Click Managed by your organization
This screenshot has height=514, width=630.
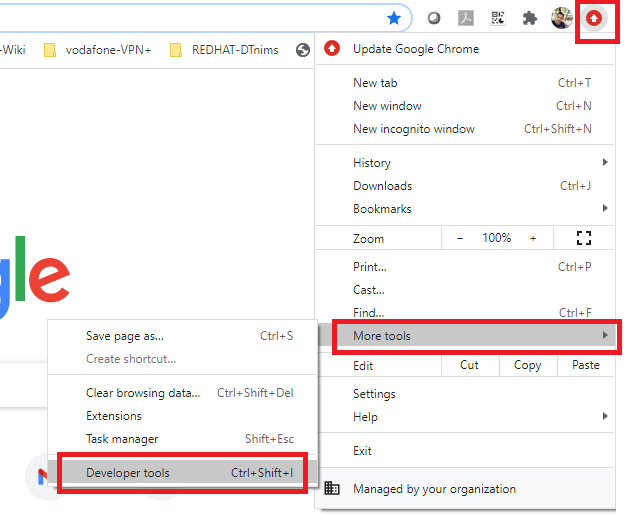pos(465,489)
